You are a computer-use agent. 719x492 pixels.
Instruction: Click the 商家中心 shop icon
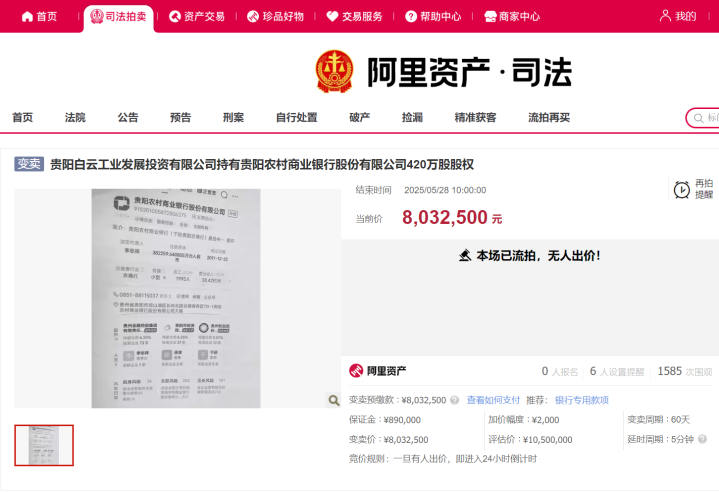(490, 17)
